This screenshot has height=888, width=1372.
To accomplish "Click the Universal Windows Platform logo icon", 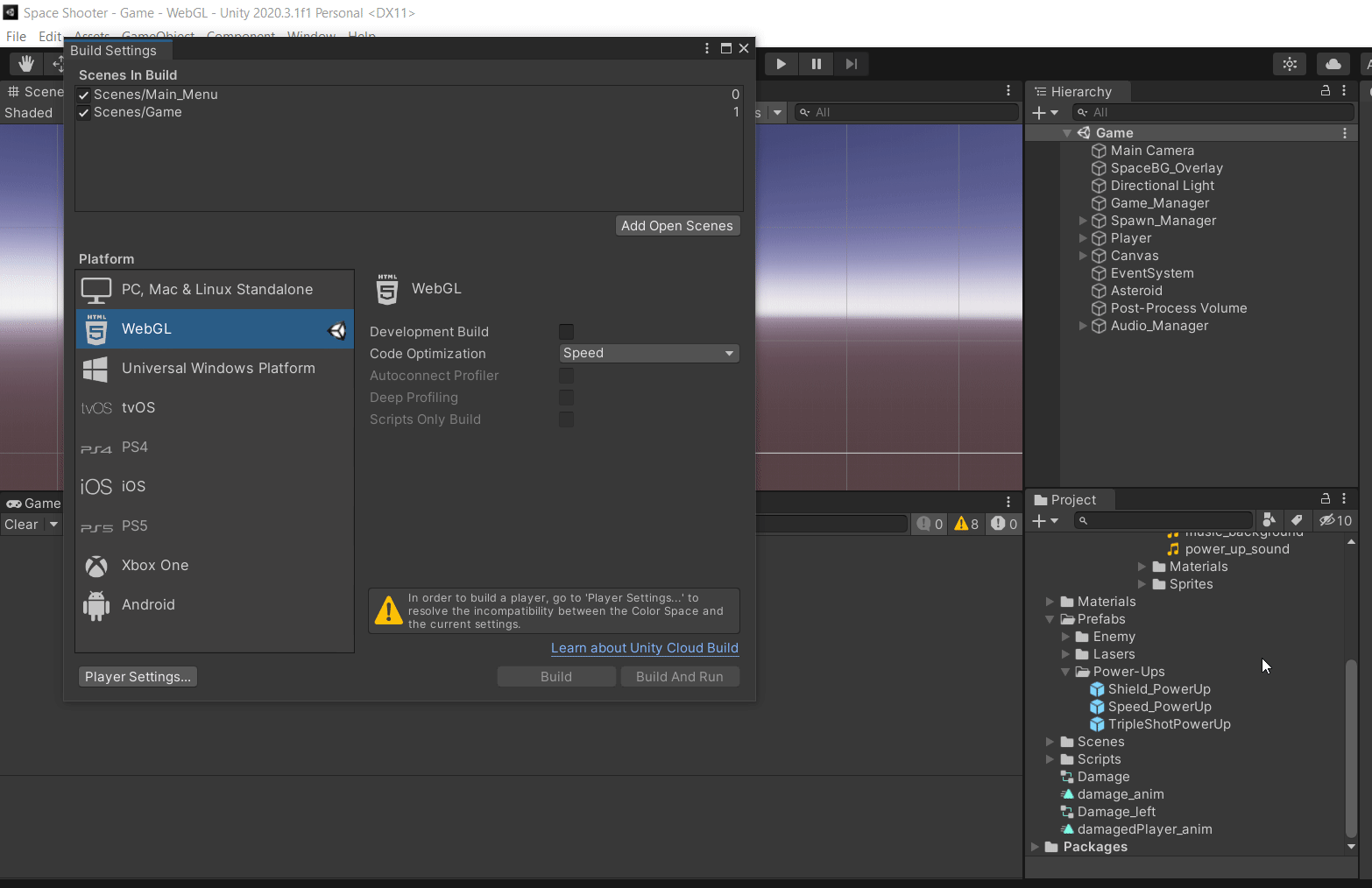I will coord(95,369).
